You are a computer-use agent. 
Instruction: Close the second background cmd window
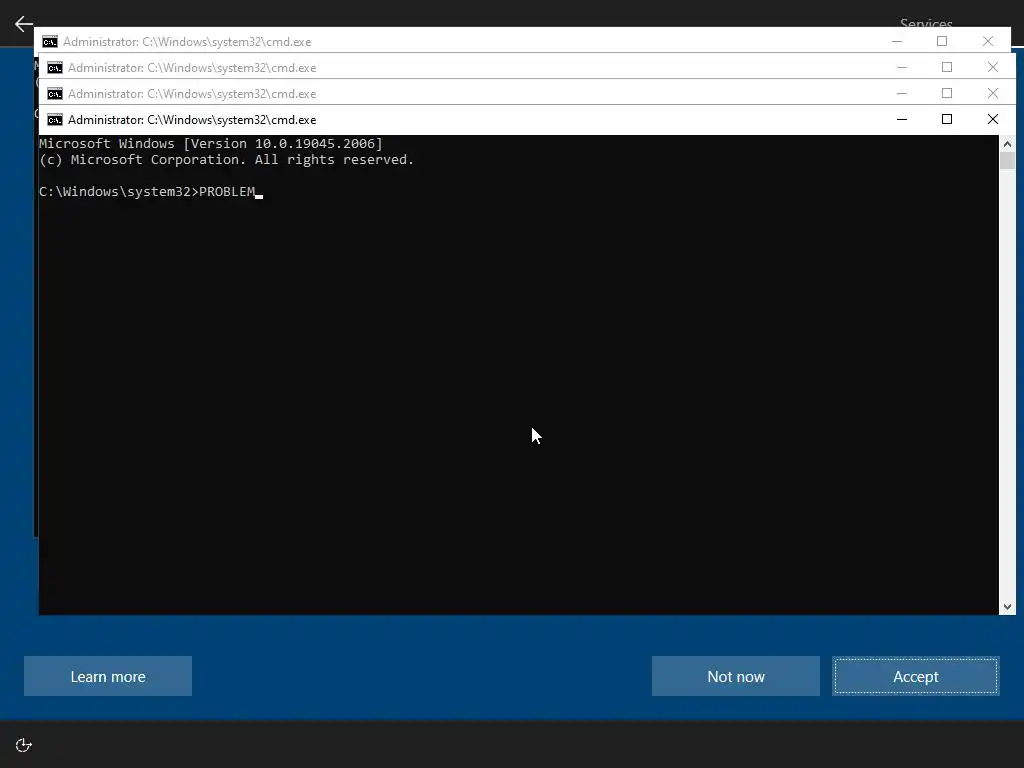(993, 67)
